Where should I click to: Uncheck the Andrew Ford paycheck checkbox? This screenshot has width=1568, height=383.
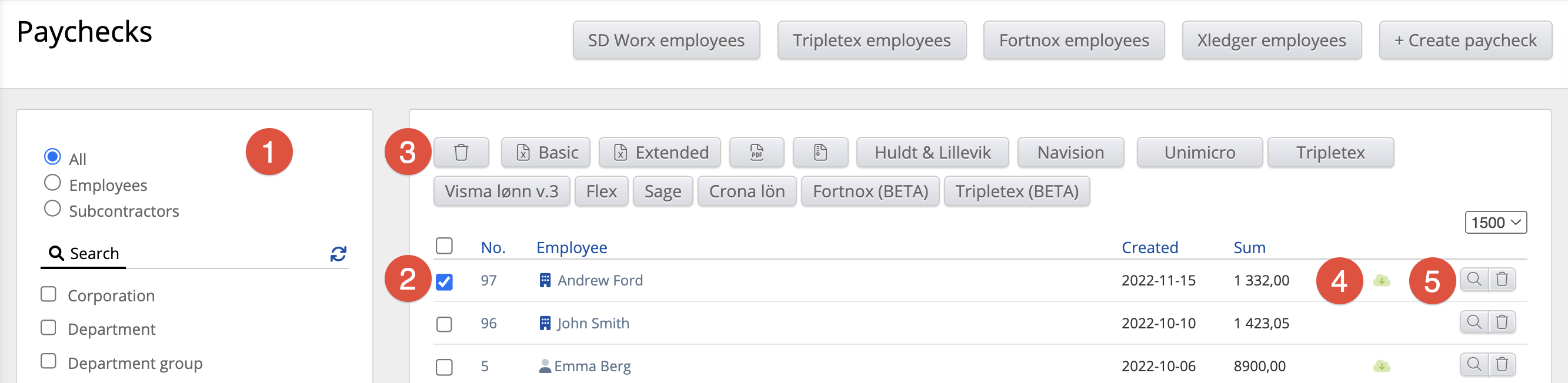pos(445,281)
